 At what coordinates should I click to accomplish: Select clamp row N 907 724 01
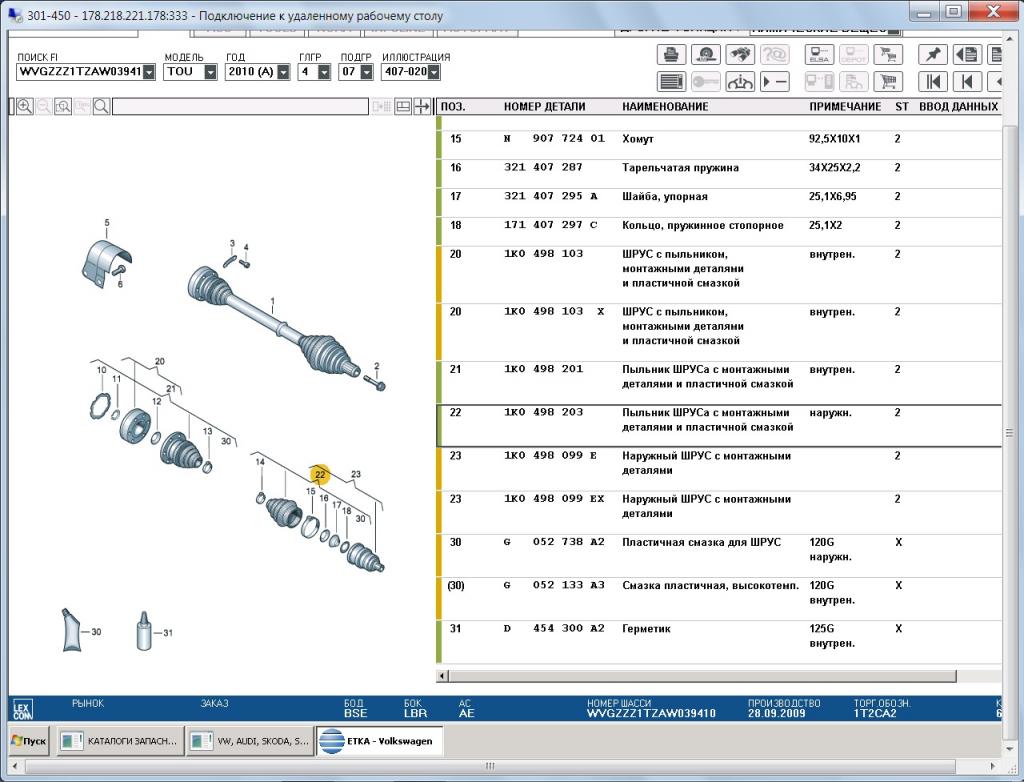click(x=718, y=145)
